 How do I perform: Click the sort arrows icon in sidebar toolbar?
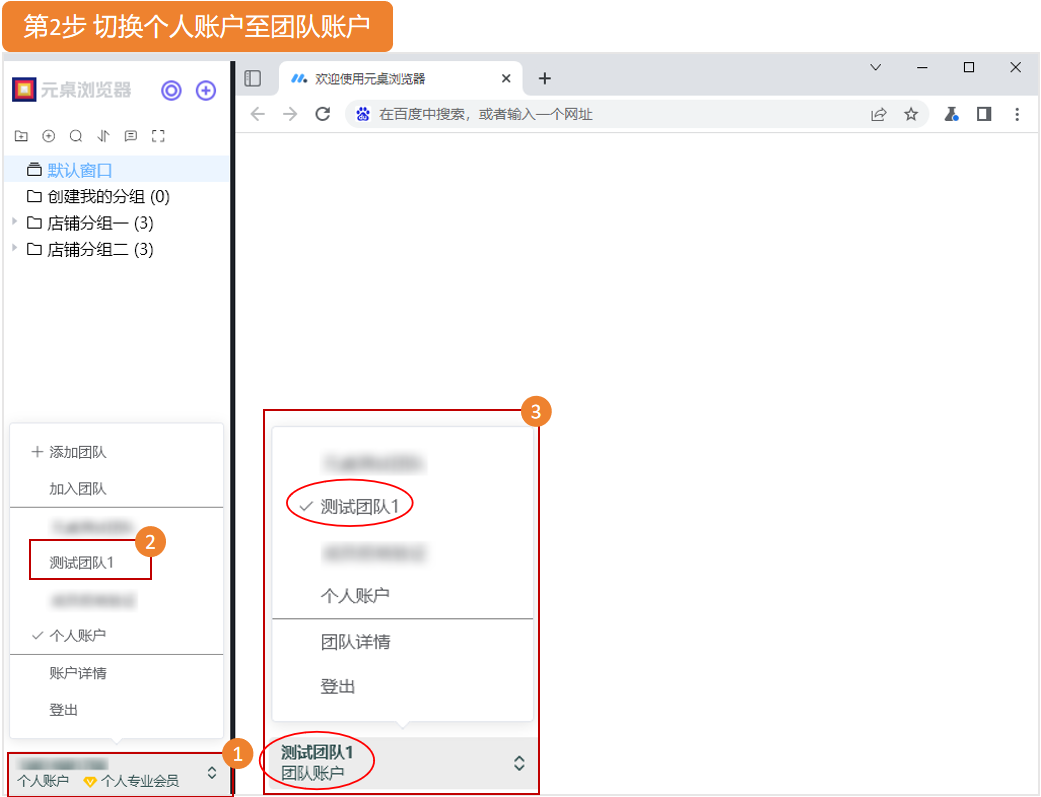pyautogui.click(x=104, y=136)
